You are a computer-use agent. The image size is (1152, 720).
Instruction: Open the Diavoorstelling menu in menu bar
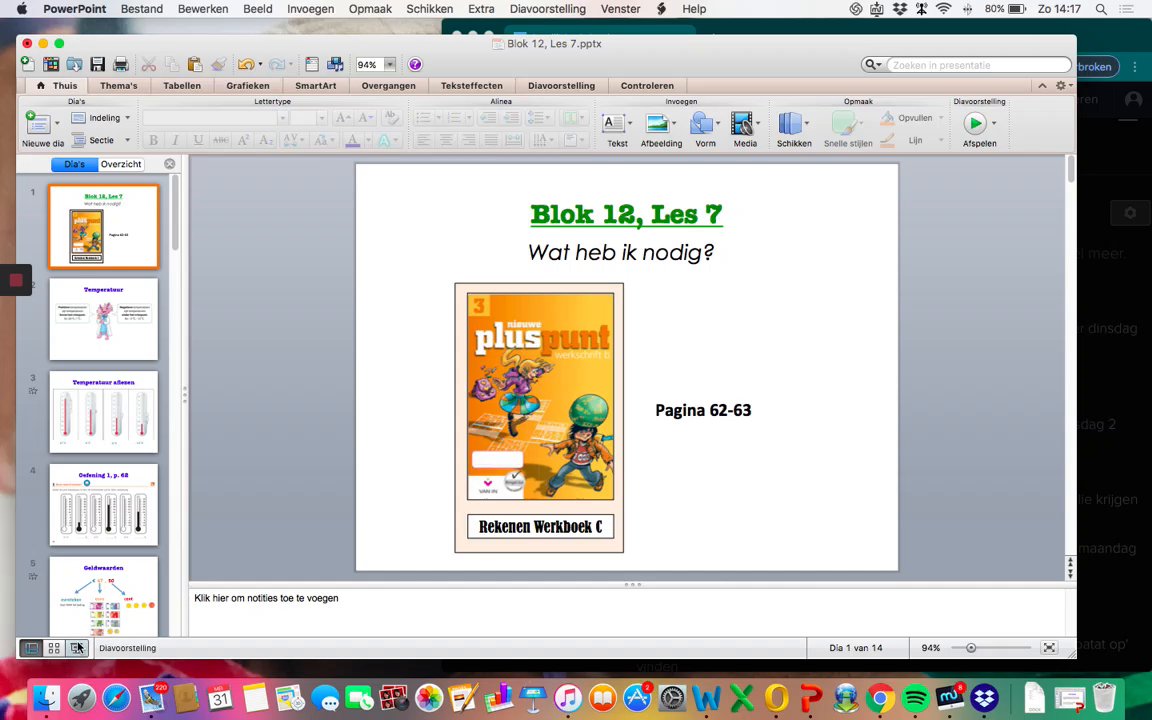548,9
